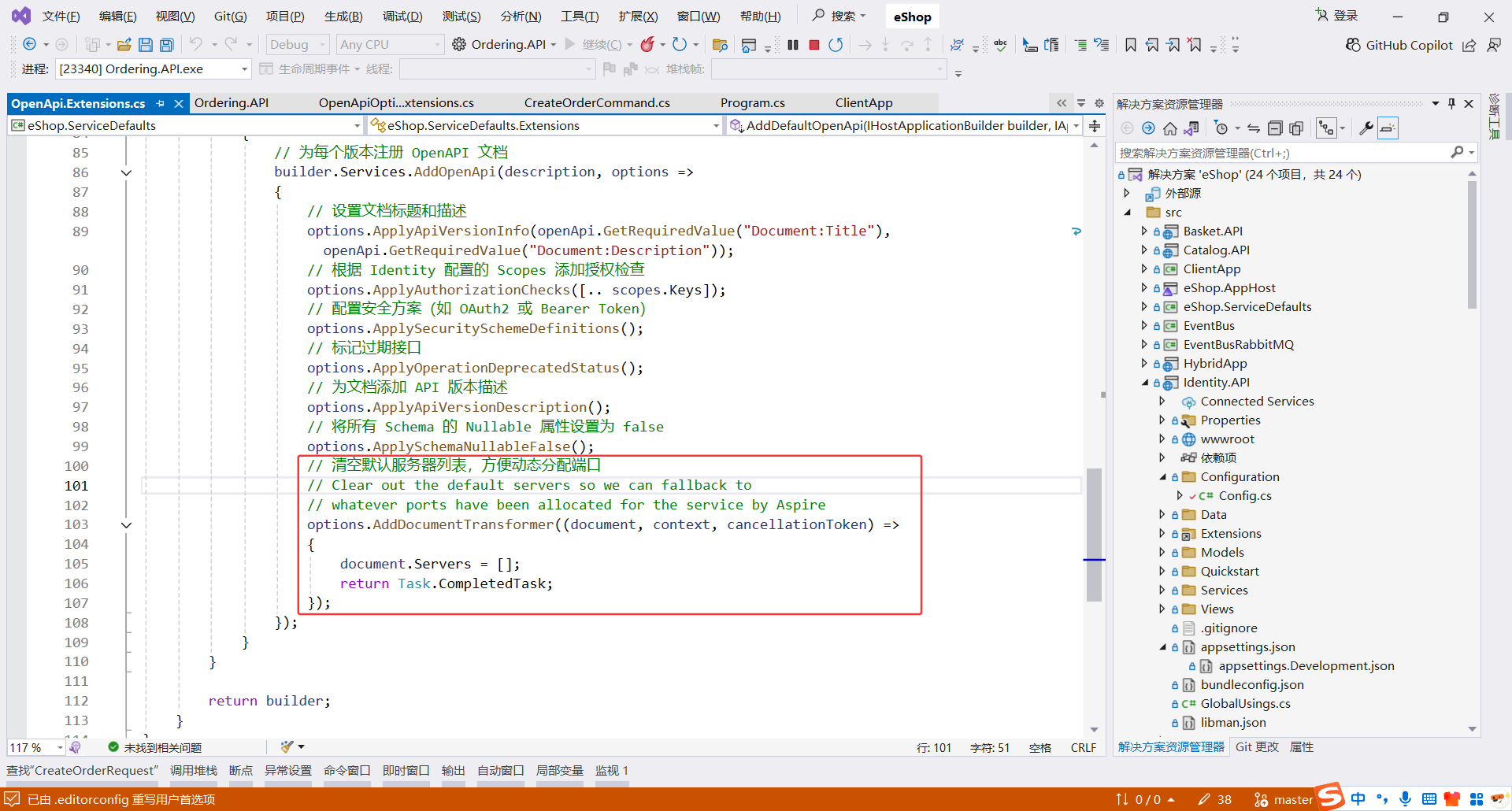The height and width of the screenshot is (811, 1512).
Task: Click the Home icon in Solution Explorer
Action: coord(1170,128)
